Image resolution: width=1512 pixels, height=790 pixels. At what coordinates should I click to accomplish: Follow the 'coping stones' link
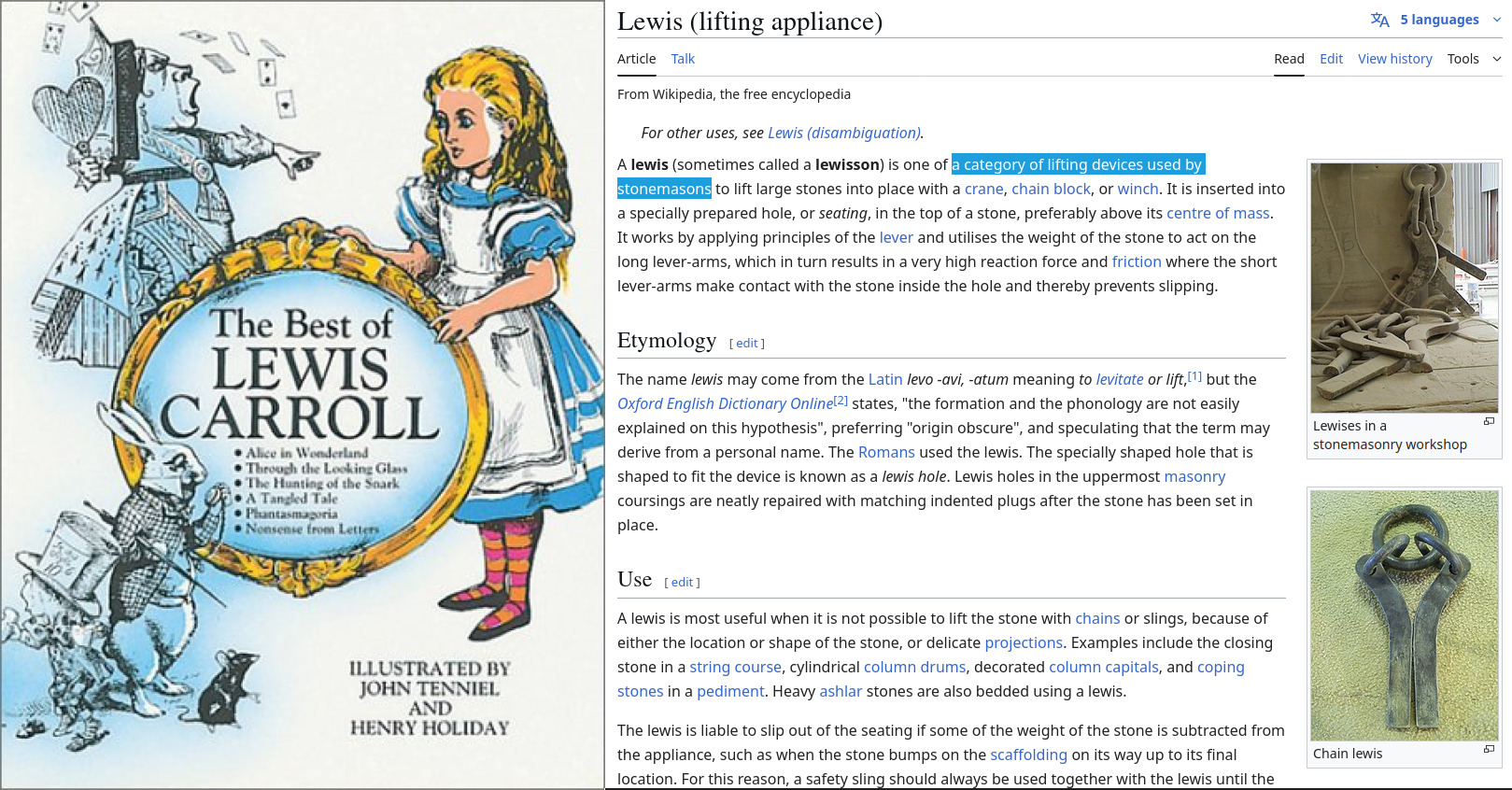click(1221, 667)
